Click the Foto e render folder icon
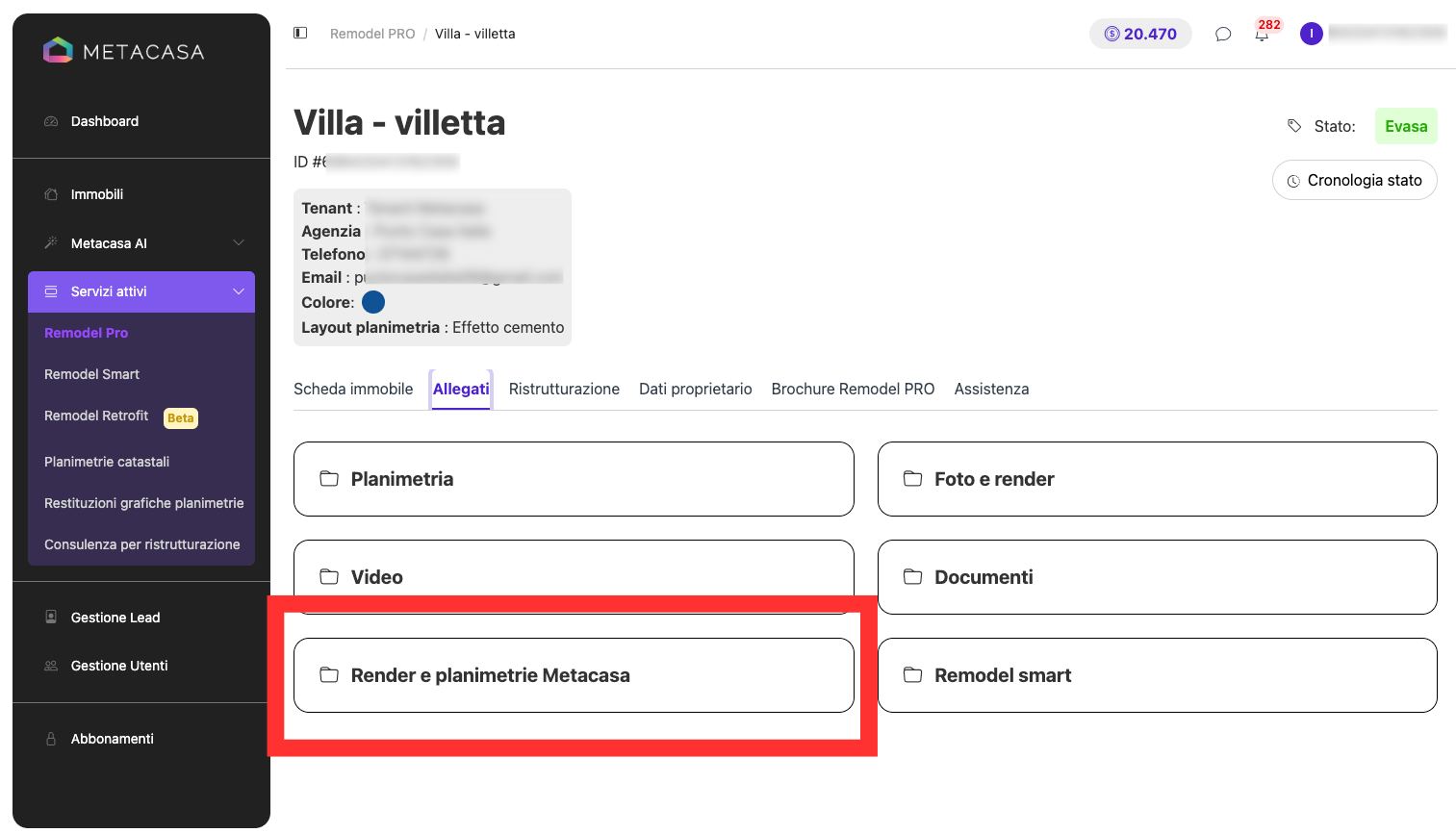The image size is (1456, 833). pyautogui.click(x=912, y=479)
